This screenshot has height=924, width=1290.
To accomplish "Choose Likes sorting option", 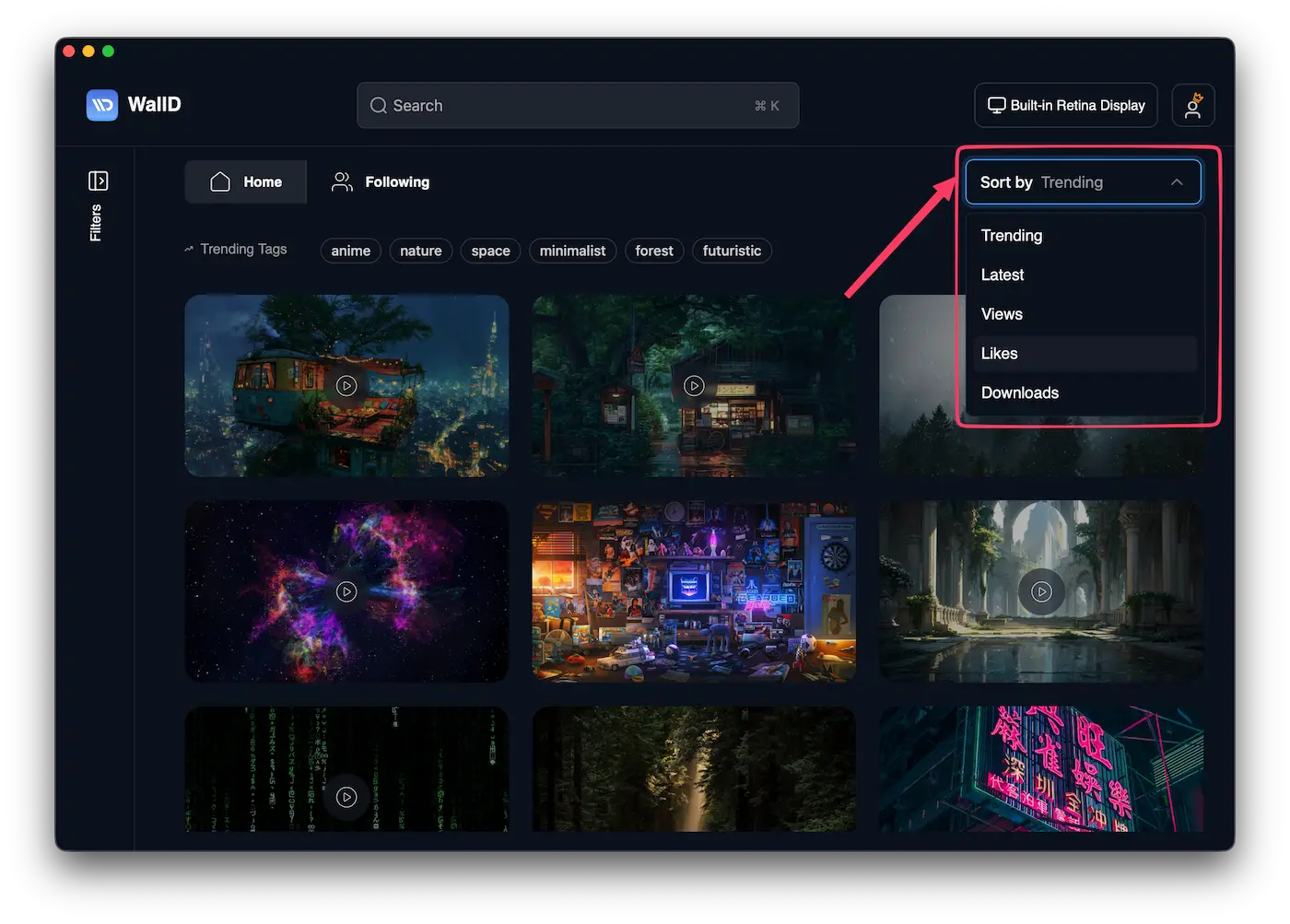I will click(1000, 354).
